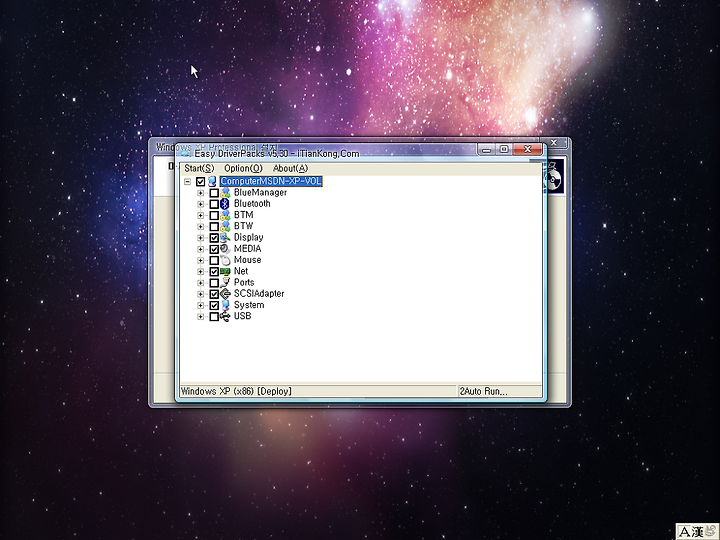The image size is (720, 540).
Task: Click the USB symbol icon
Action: (225, 316)
